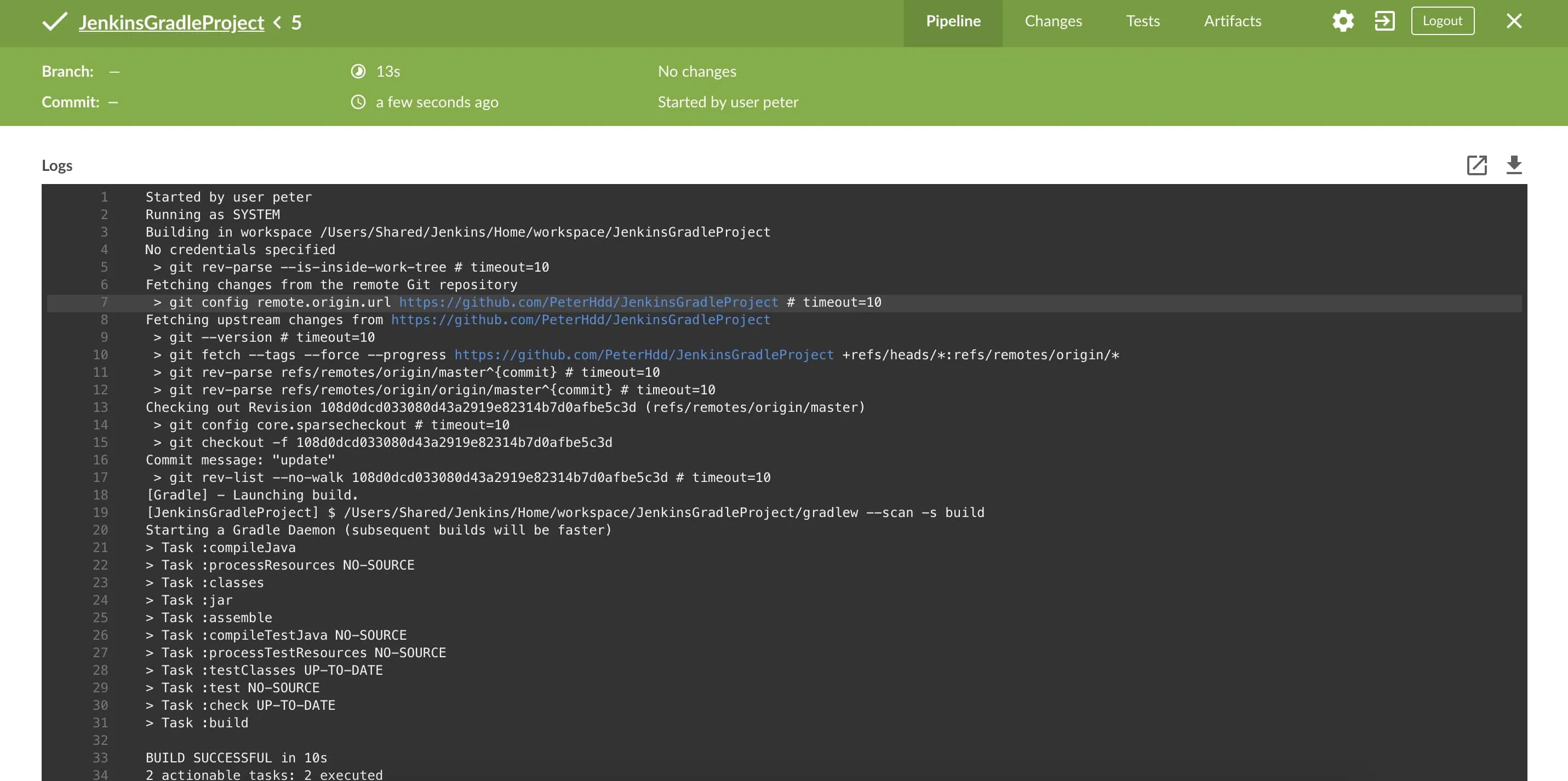Click 'git --version # timeout=10' line
The image size is (1568, 781).
coord(264,338)
